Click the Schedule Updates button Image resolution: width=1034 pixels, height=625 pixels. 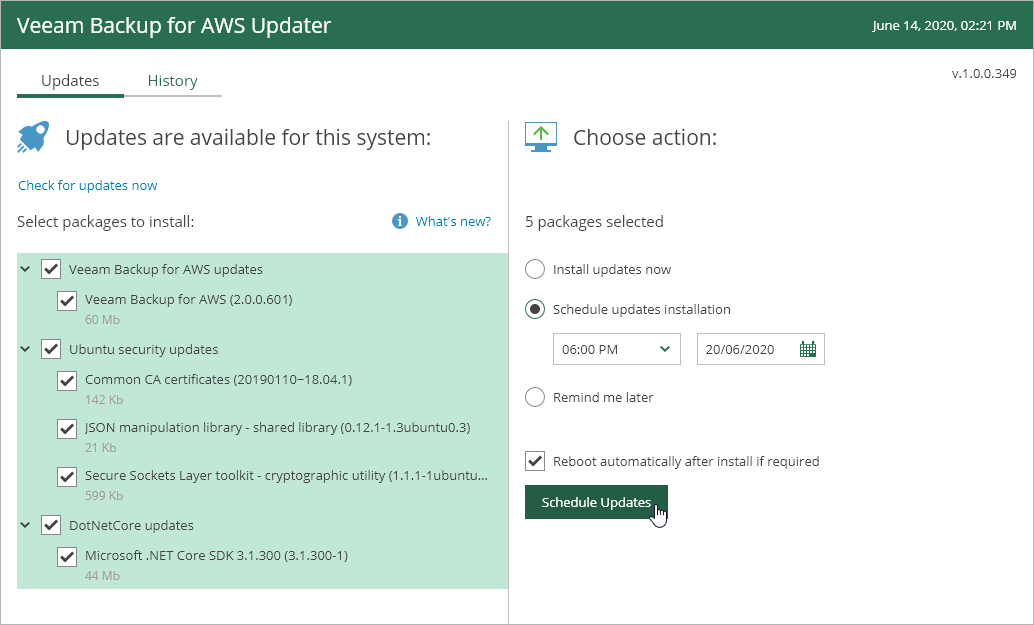click(596, 502)
